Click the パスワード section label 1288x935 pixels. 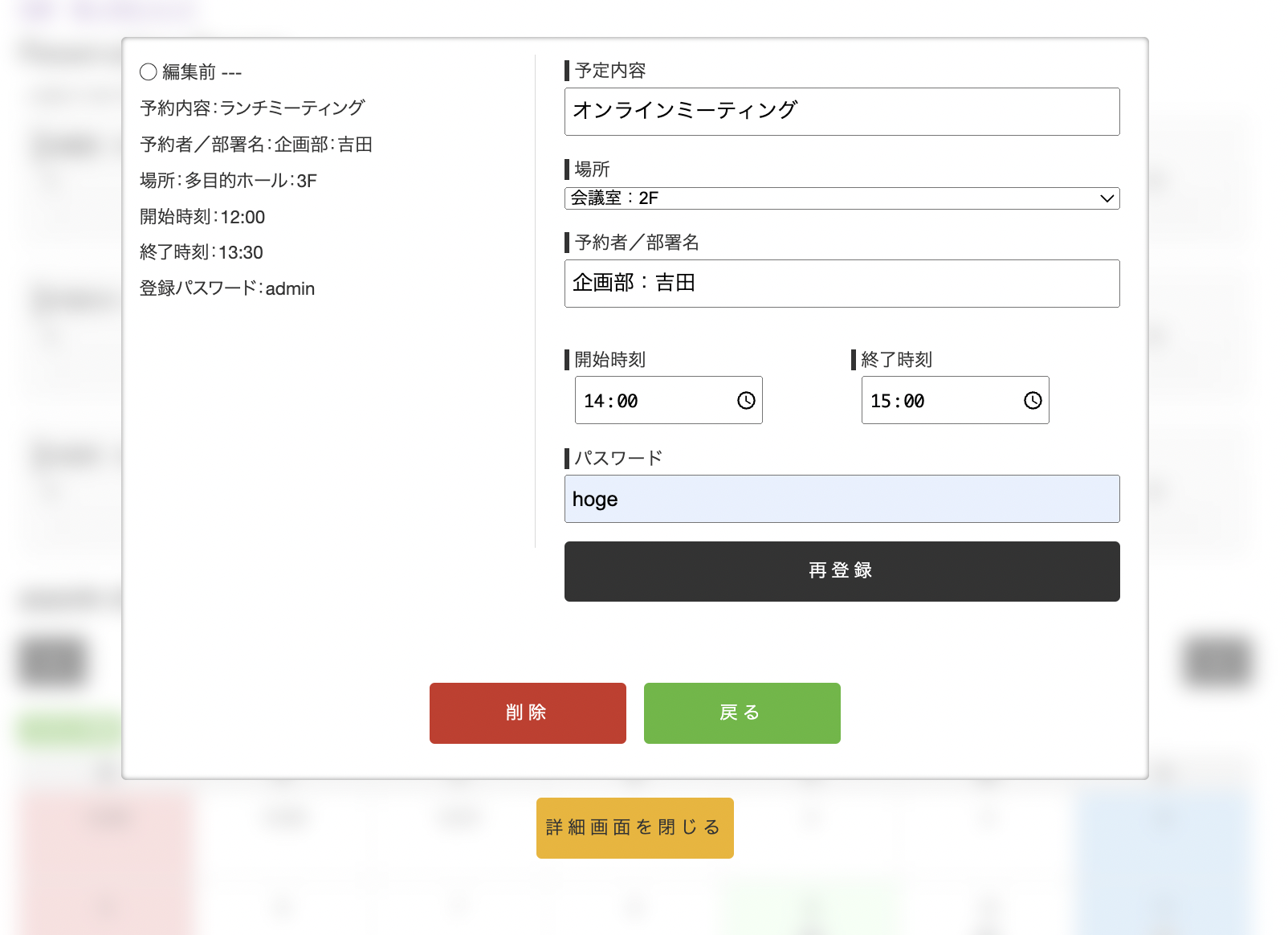(x=618, y=459)
